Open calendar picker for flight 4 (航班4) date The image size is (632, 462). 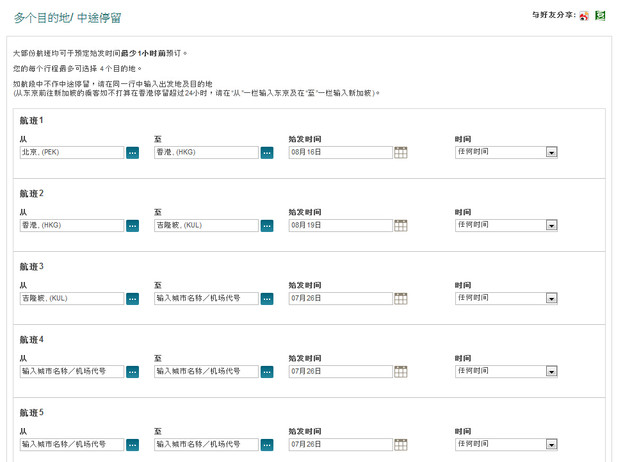(x=401, y=372)
